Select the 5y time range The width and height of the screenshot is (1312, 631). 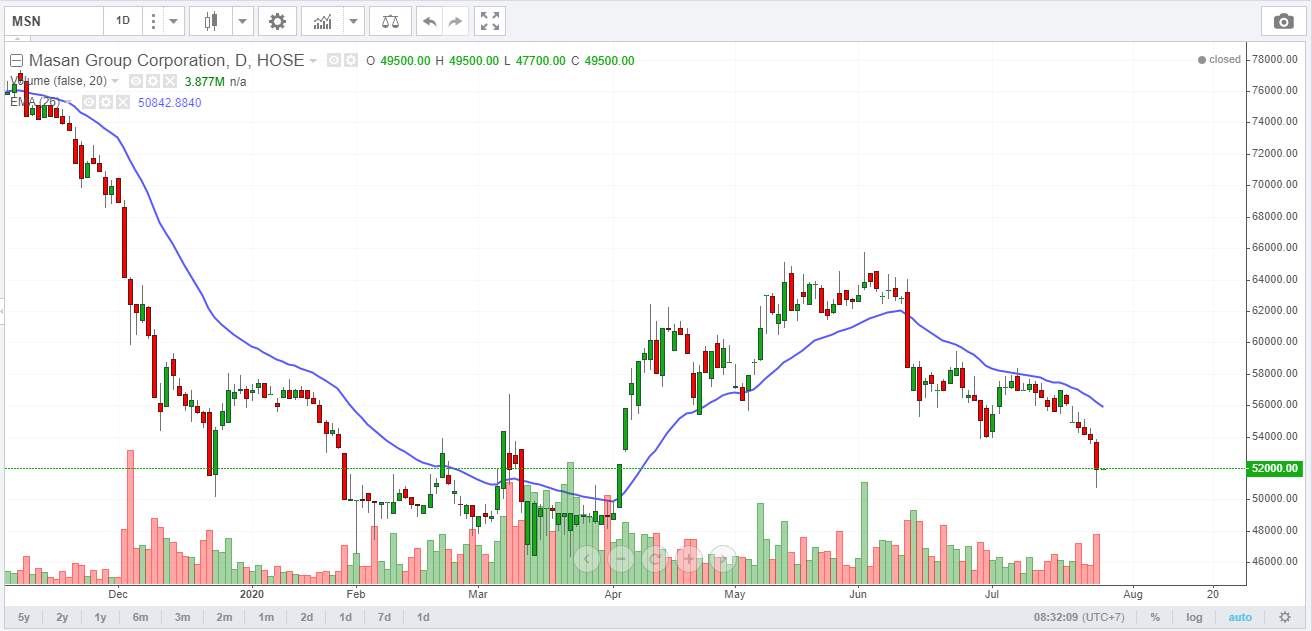click(x=24, y=617)
